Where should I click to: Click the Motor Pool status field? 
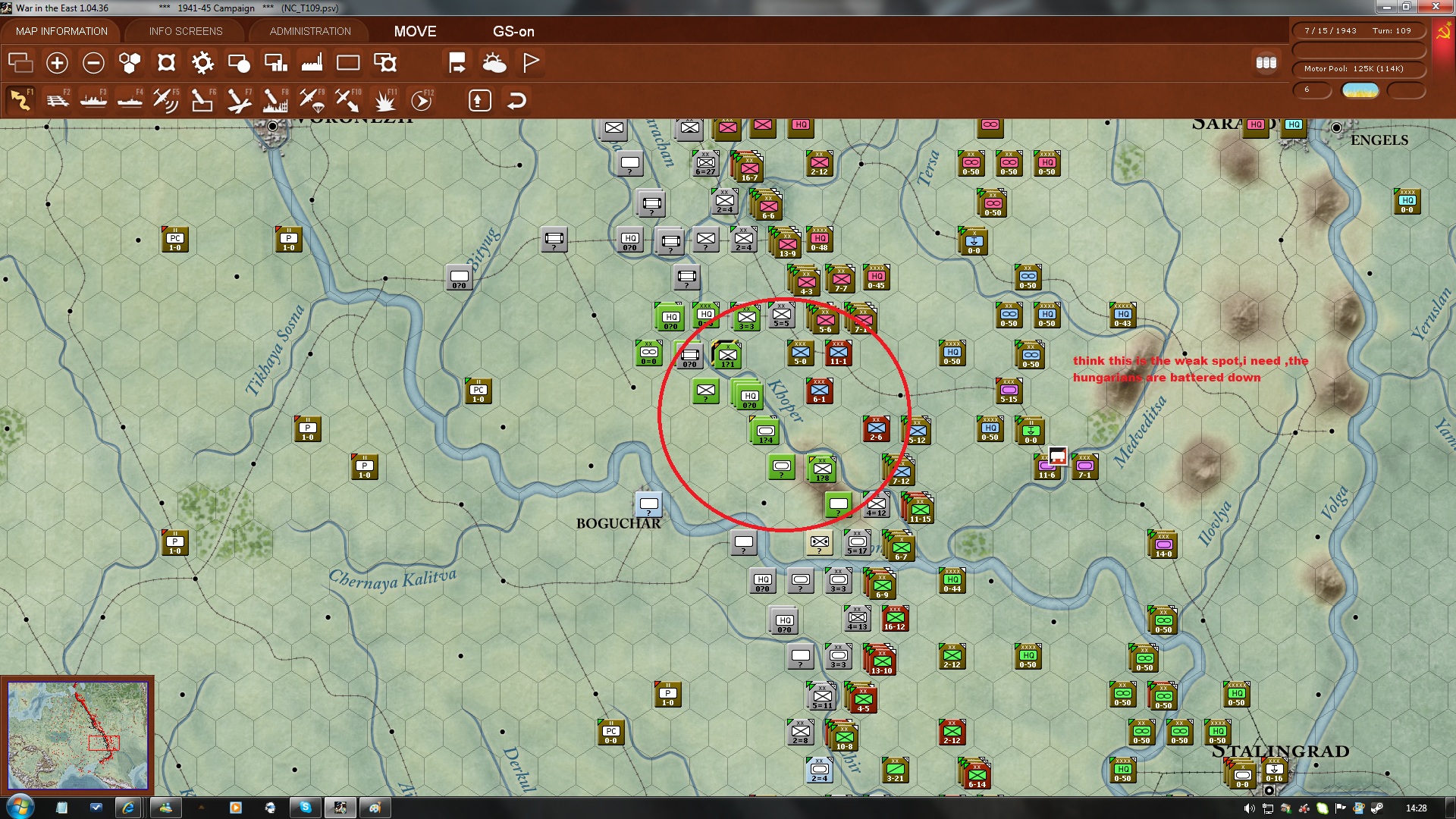[x=1358, y=69]
